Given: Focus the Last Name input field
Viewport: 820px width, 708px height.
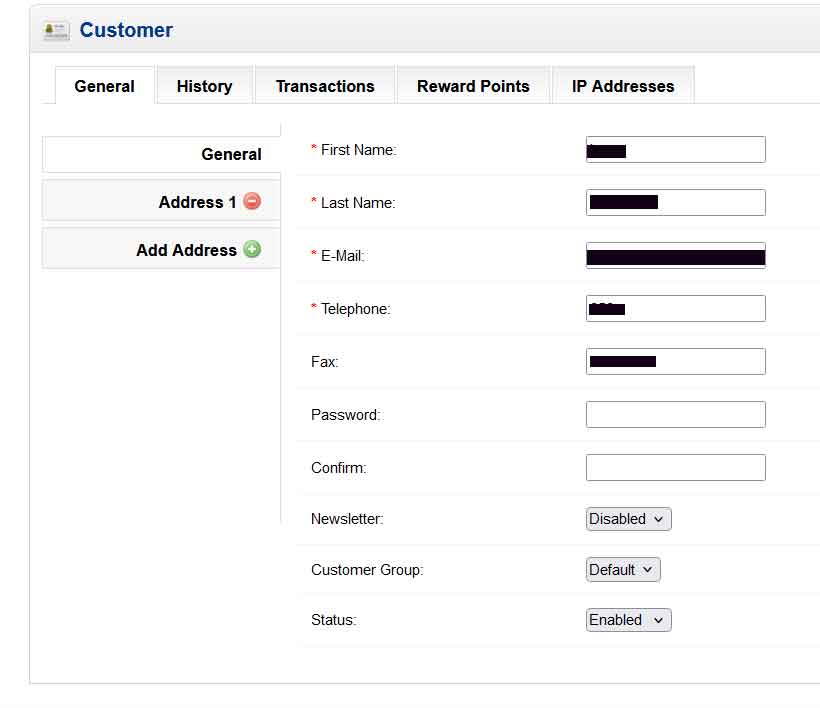Looking at the screenshot, I should [676, 202].
